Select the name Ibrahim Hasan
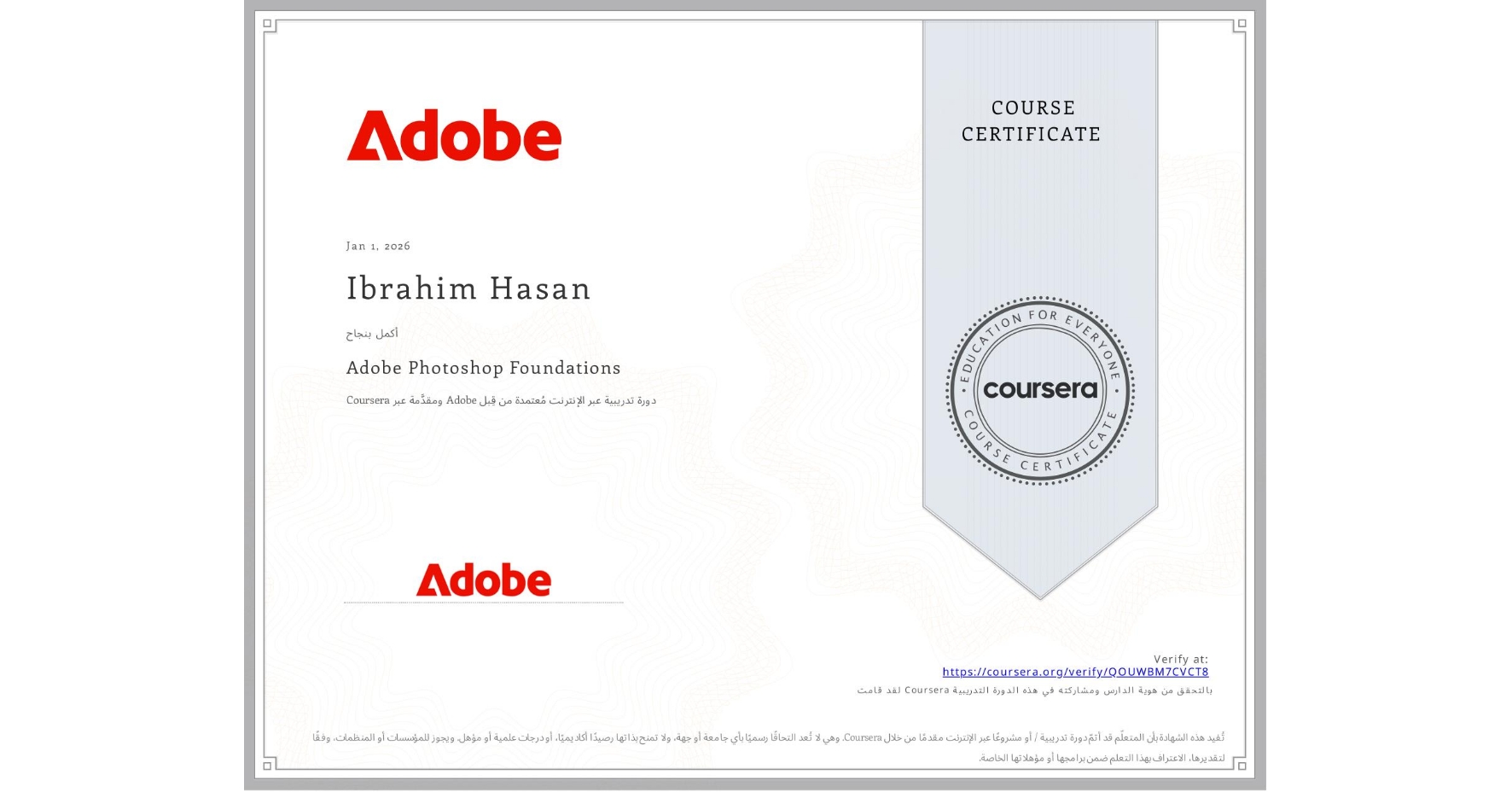This screenshot has height=792, width=1512. pos(468,288)
